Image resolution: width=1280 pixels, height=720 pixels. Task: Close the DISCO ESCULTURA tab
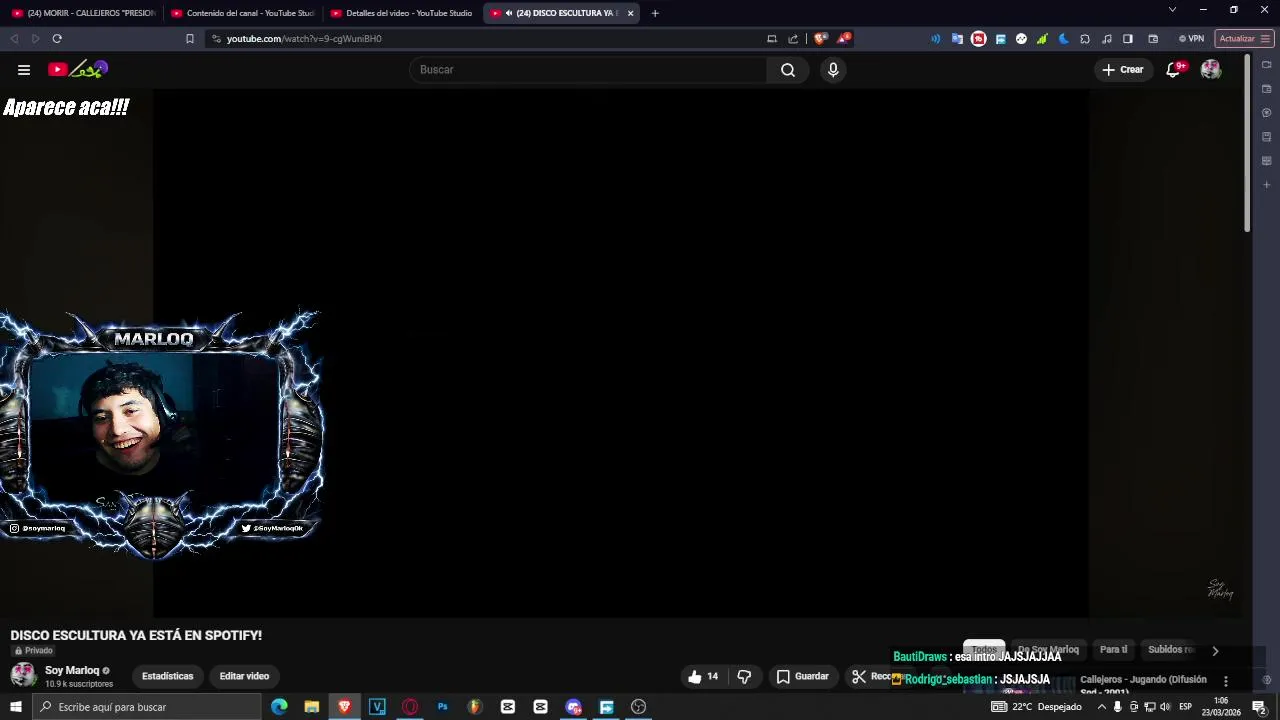[630, 13]
